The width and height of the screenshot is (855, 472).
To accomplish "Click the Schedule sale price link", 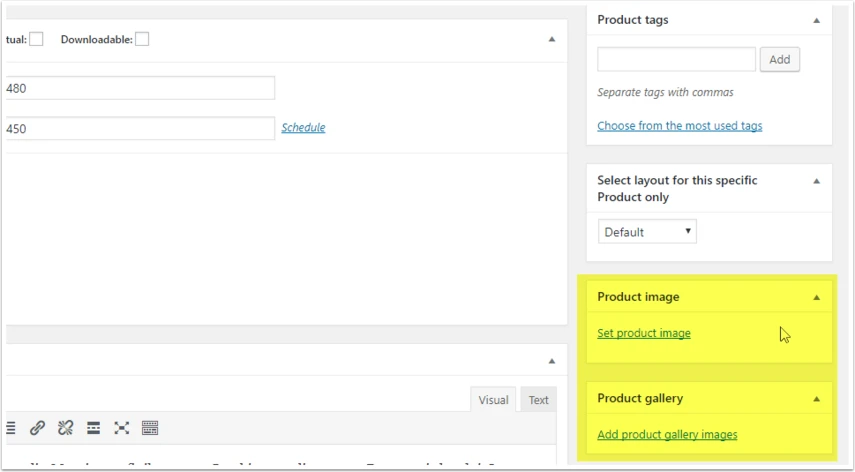I will coord(303,128).
